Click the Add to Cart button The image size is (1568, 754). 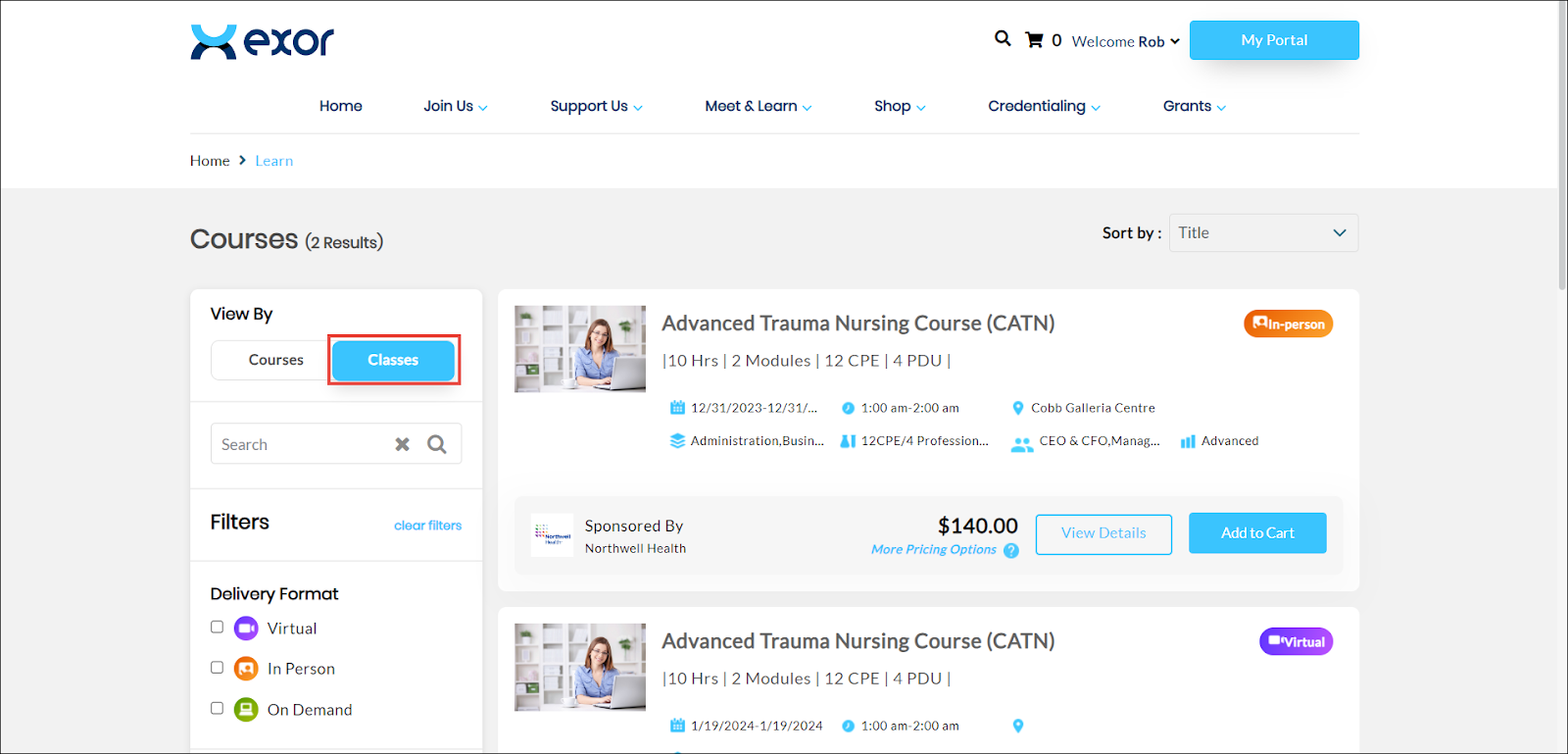tap(1257, 533)
